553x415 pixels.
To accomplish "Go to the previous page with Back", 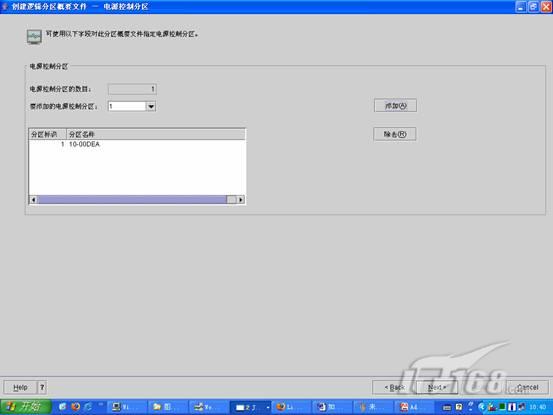I will click(x=394, y=387).
